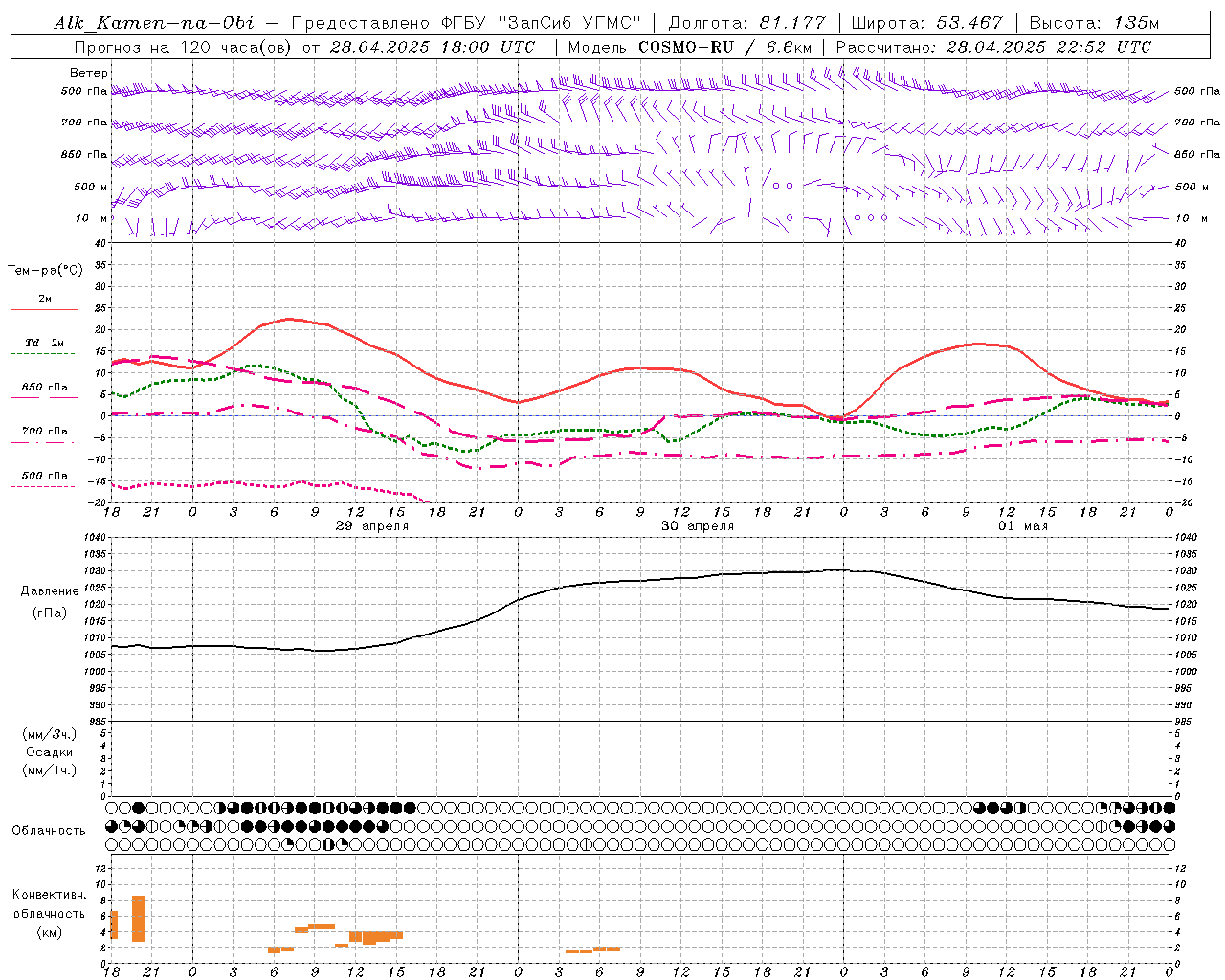Click the Давление pressure label
The width and height of the screenshot is (1225, 980).
tap(49, 591)
